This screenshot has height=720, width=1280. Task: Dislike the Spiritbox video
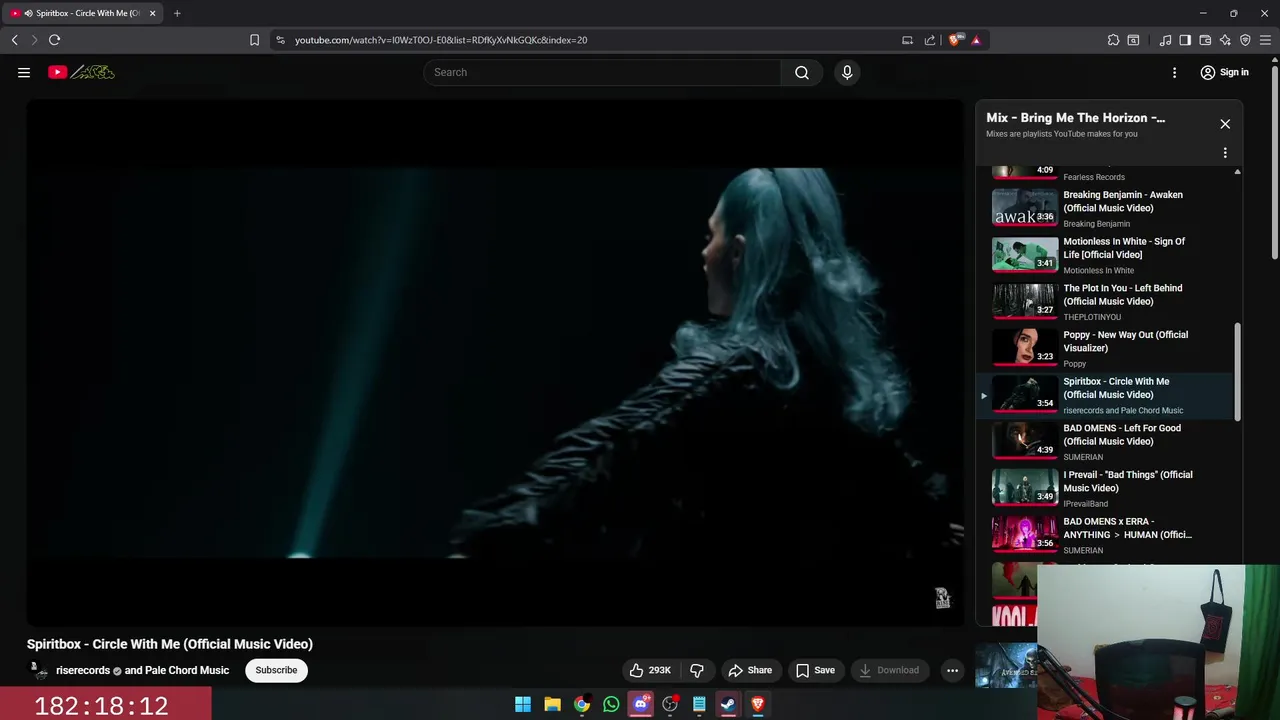coord(697,670)
